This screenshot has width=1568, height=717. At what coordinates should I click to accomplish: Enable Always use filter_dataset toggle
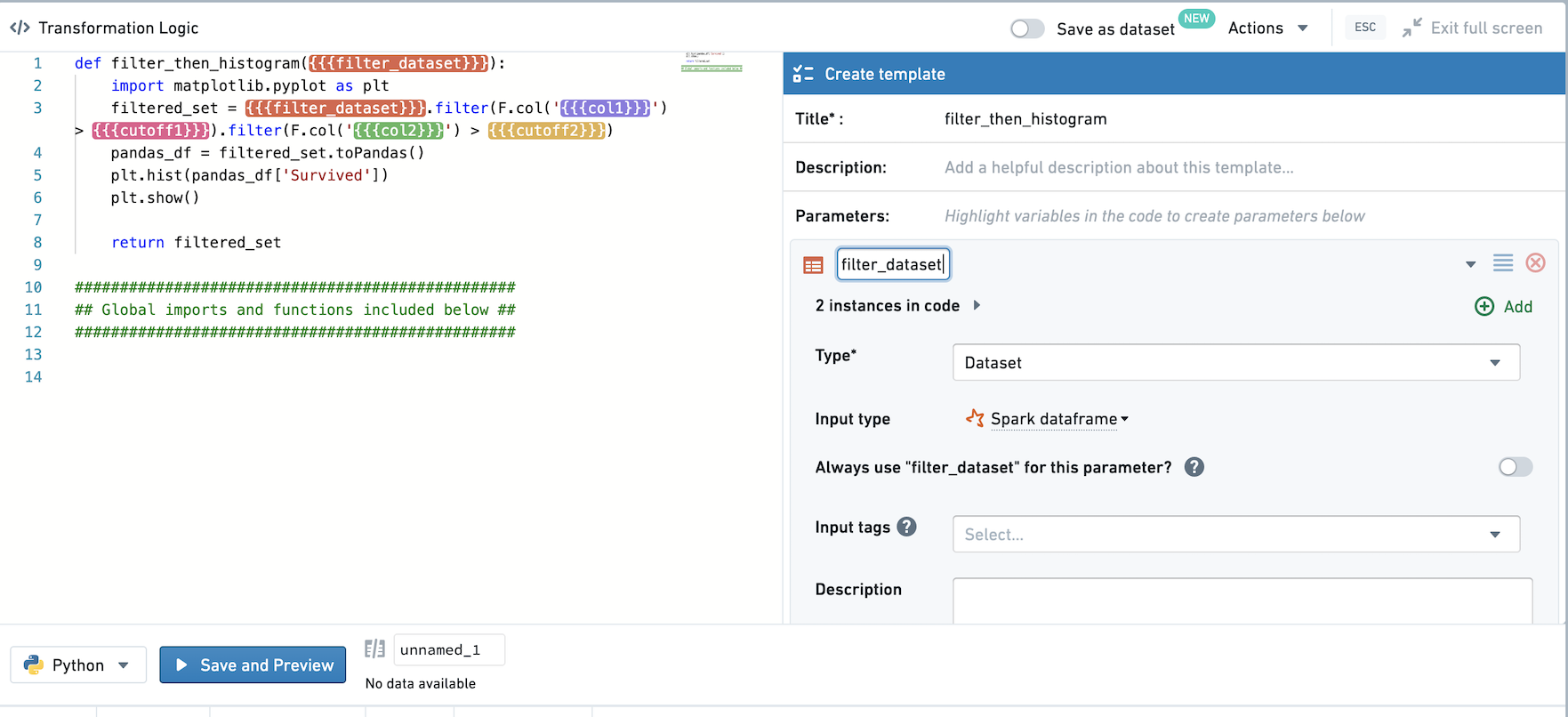[x=1516, y=467]
